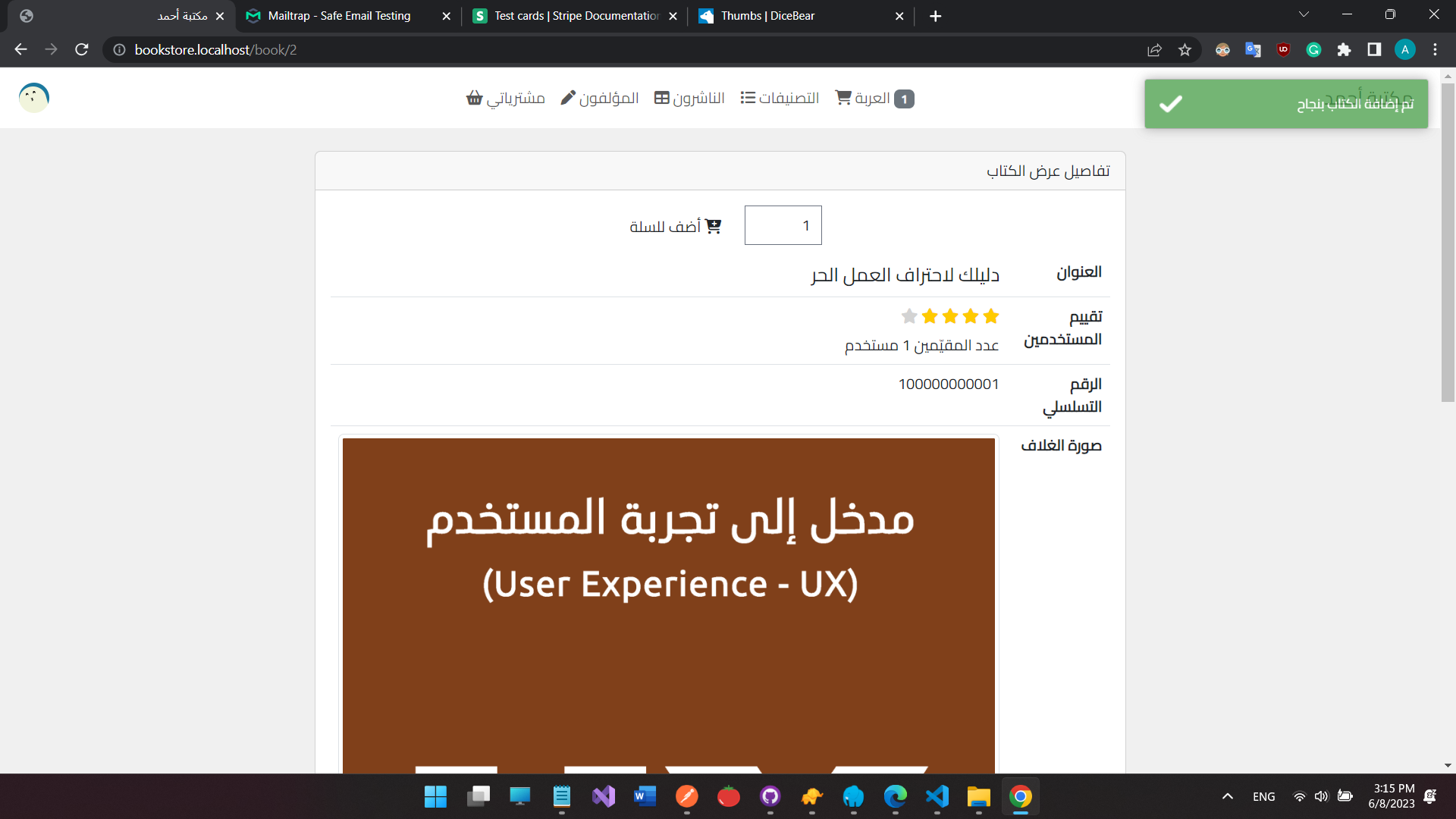Open the Grammarly extension icon
1456x819 pixels.
tap(1313, 49)
